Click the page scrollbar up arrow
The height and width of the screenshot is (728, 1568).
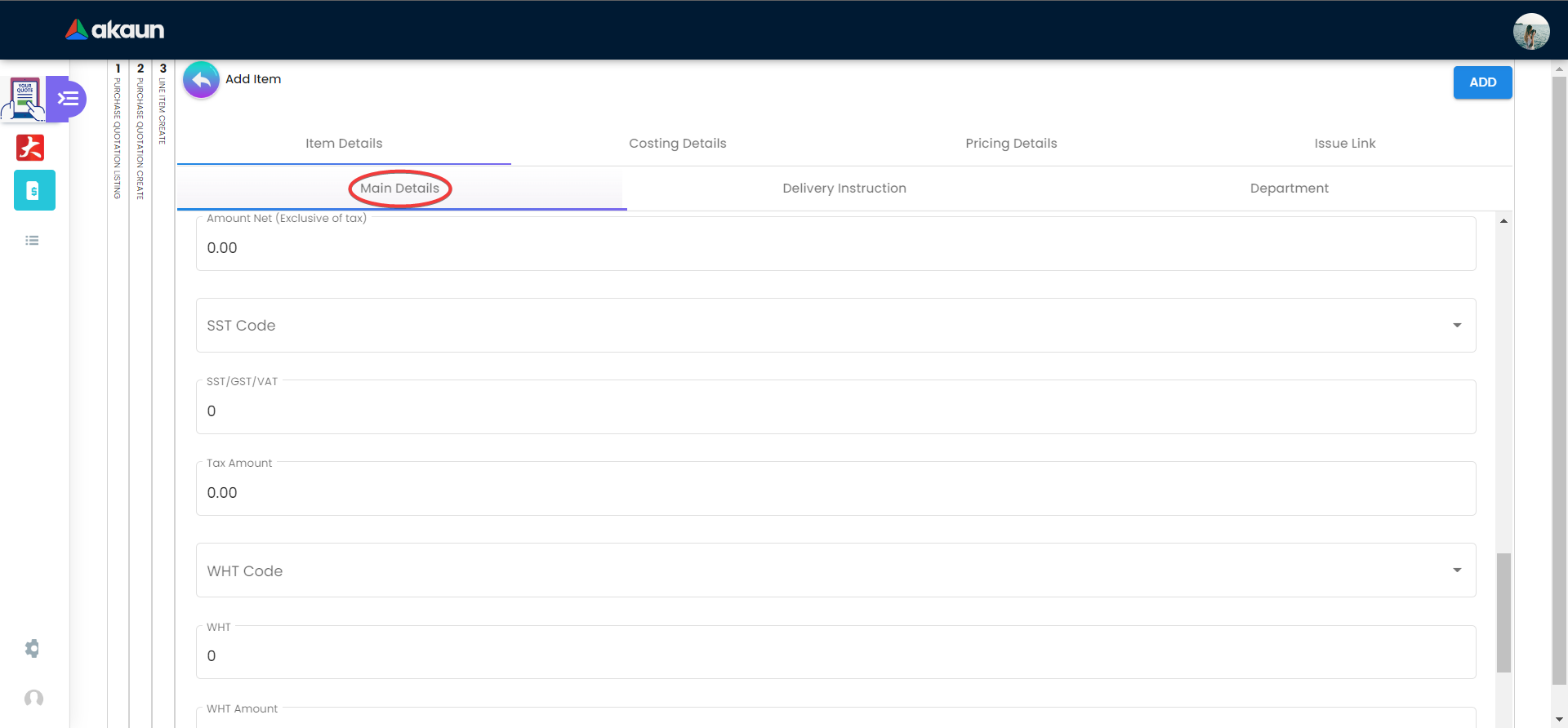(x=1559, y=69)
